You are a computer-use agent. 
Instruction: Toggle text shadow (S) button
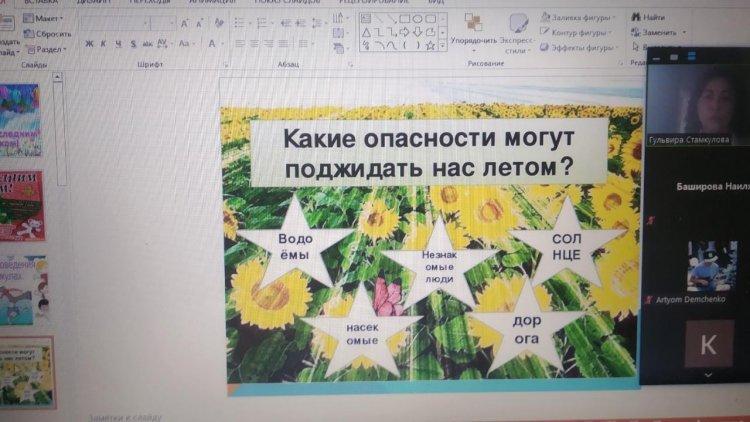[133, 44]
